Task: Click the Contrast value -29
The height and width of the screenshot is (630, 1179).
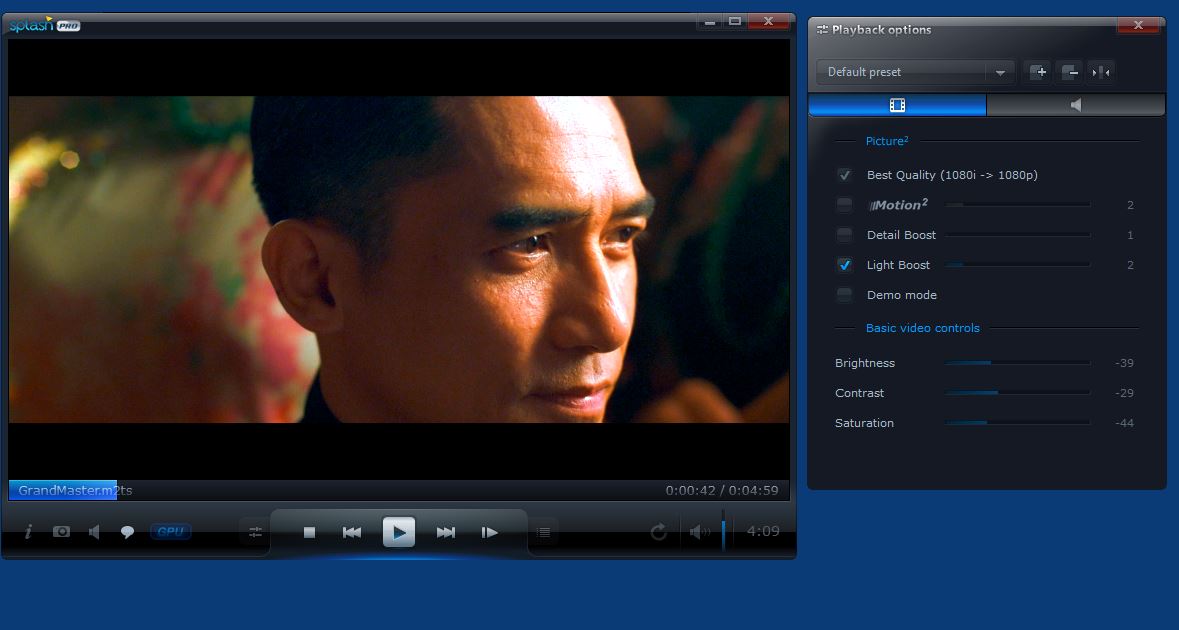Action: click(1124, 393)
